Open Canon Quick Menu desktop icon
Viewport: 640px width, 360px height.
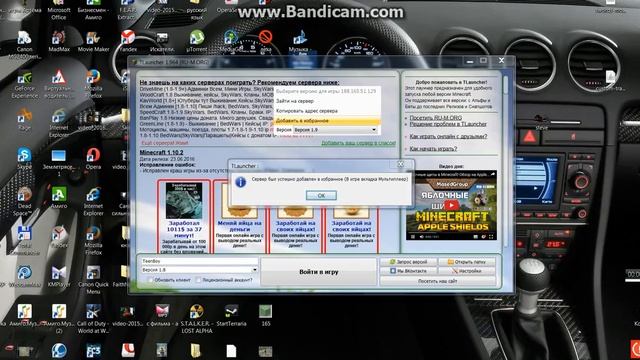coord(93,280)
